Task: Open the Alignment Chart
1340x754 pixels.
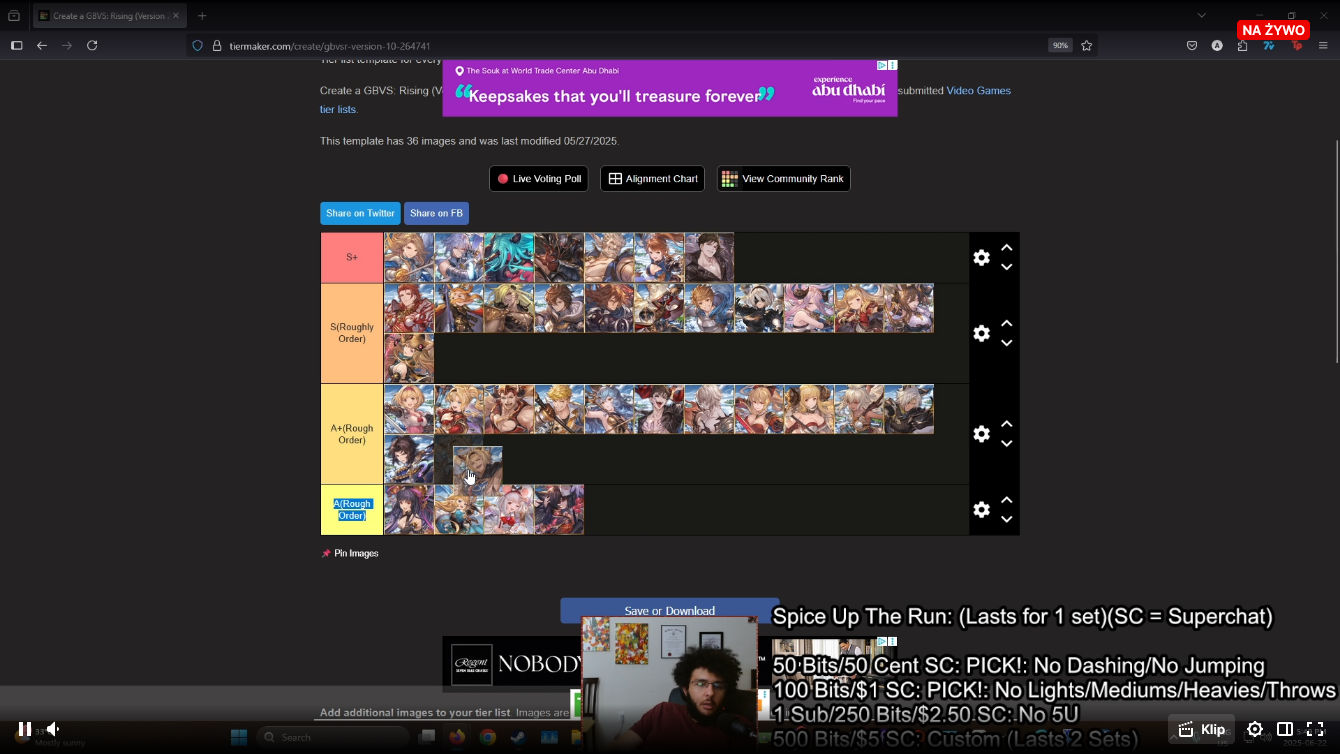Action: (x=652, y=179)
